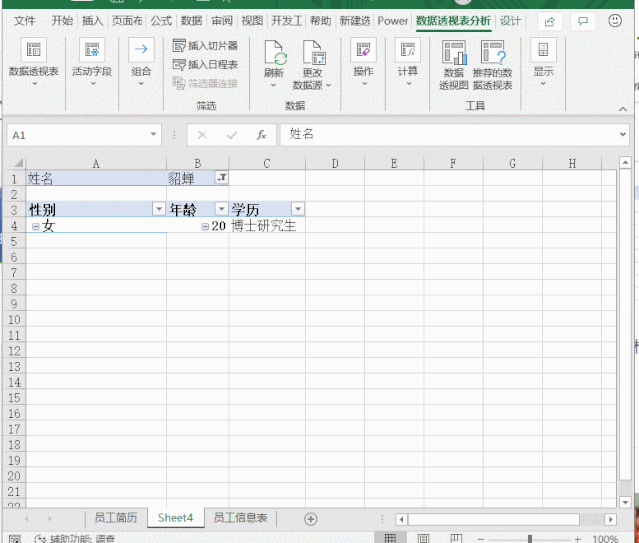This screenshot has width=639, height=543.
Task: Click zoom out minus button
Action: (481, 539)
